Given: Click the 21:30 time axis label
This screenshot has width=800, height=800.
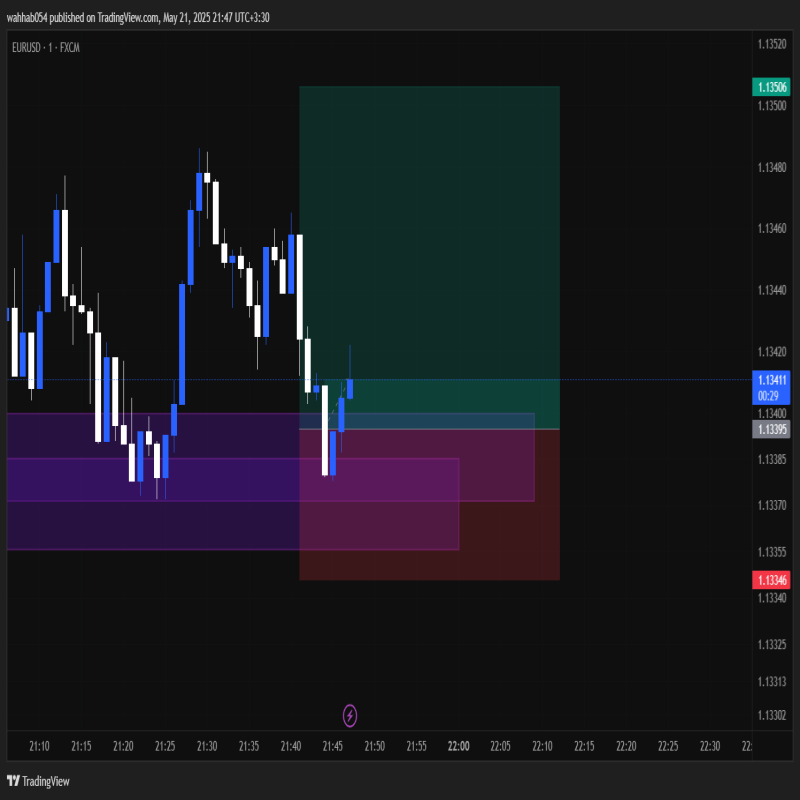Looking at the screenshot, I should [207, 746].
